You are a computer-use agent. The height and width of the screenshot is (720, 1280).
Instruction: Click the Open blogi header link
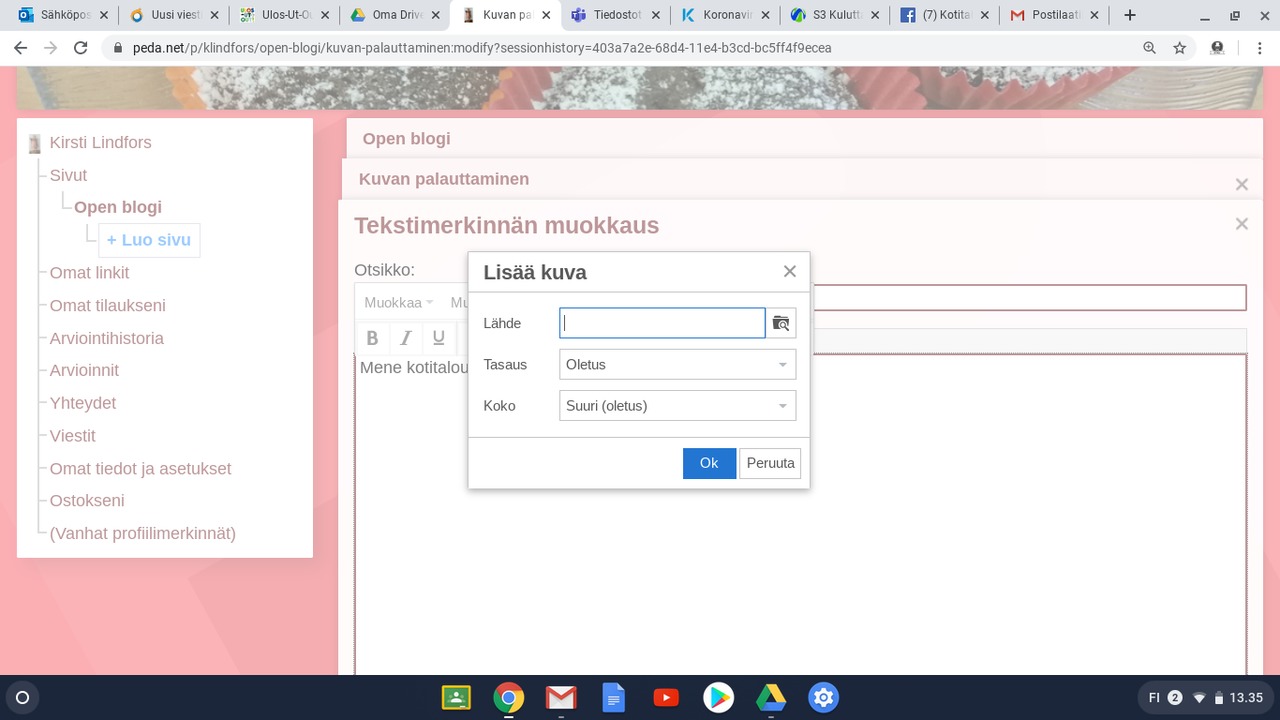406,139
